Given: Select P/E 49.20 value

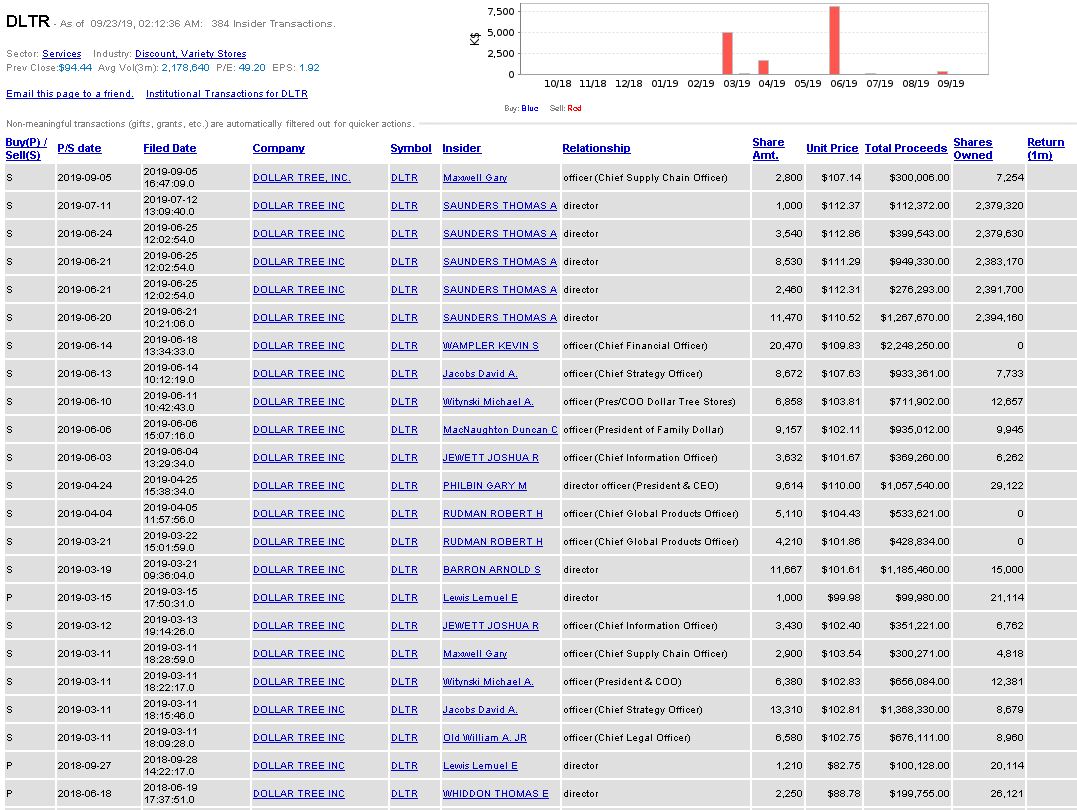Looking at the screenshot, I should click(251, 68).
